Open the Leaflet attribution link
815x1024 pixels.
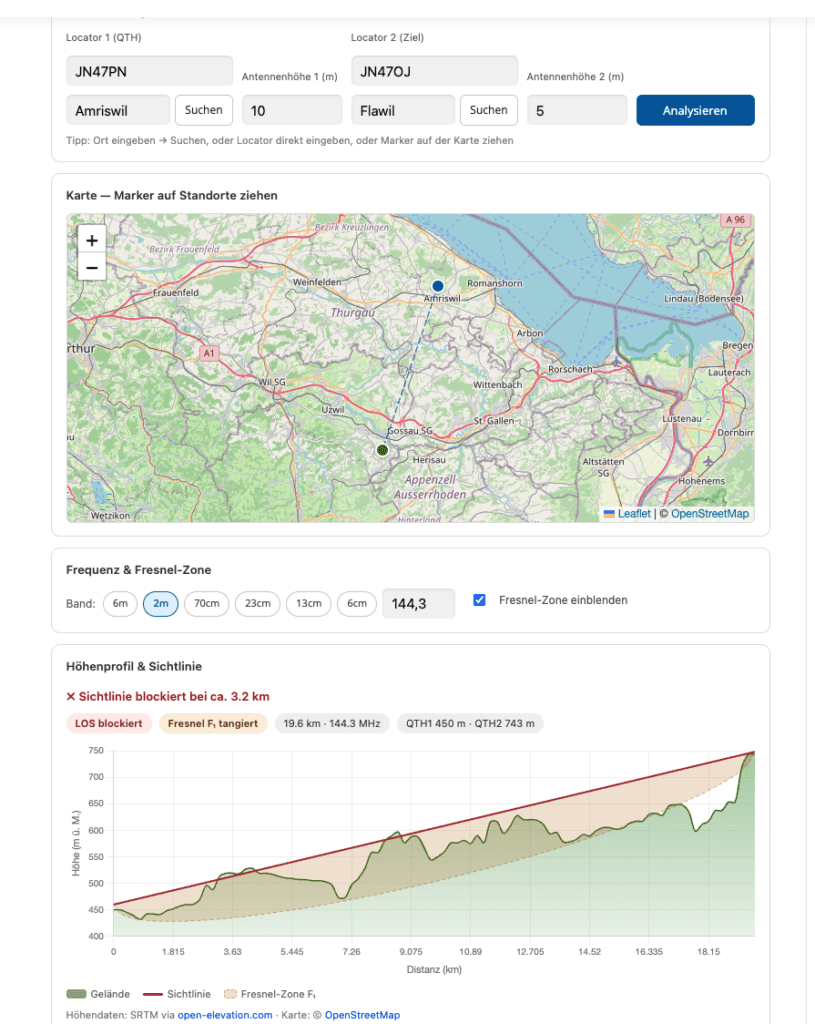pyautogui.click(x=633, y=513)
